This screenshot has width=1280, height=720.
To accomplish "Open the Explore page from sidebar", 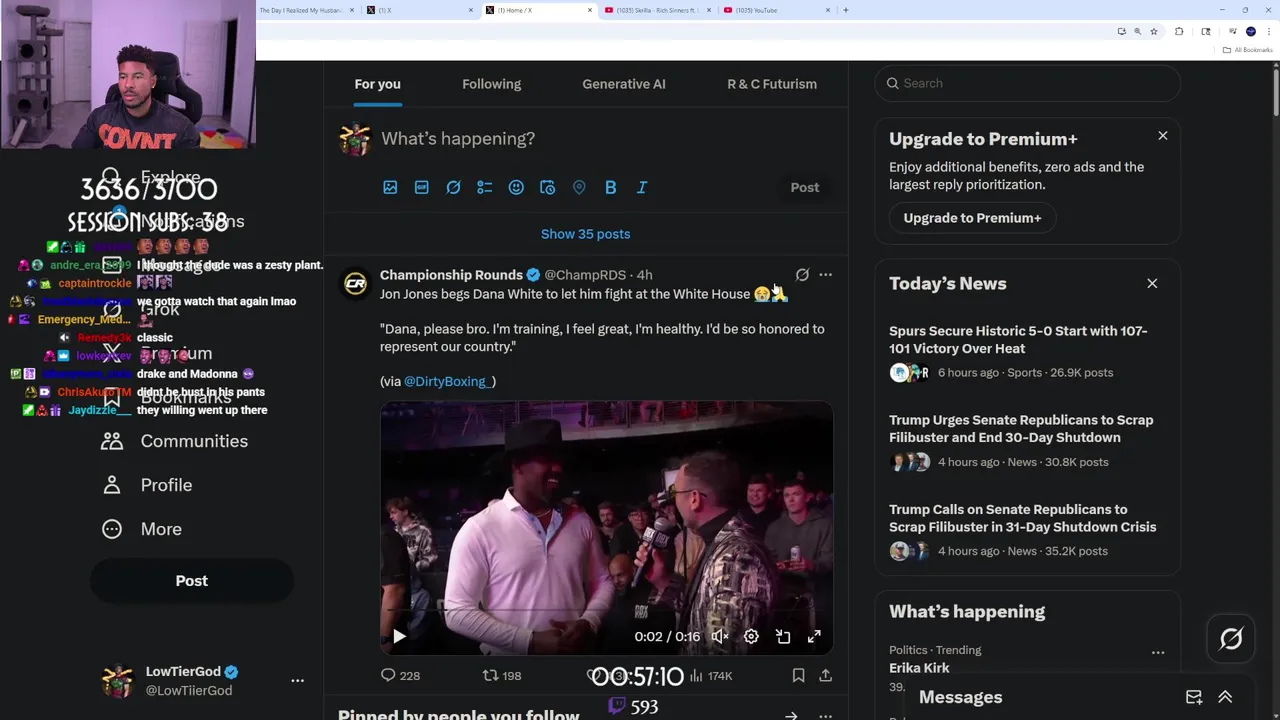I will pyautogui.click(x=150, y=177).
